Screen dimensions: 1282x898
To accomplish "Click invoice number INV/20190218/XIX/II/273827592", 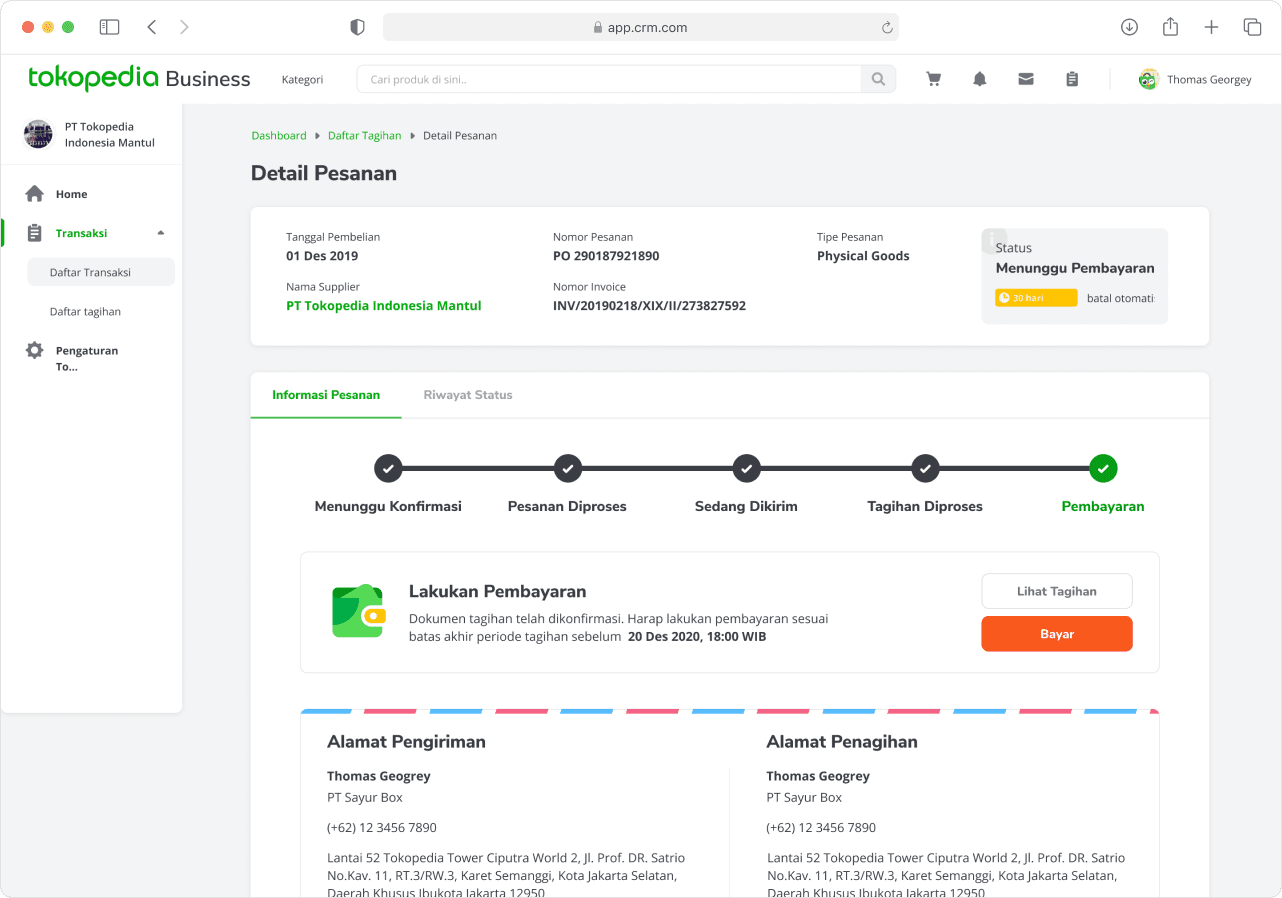I will pyautogui.click(x=649, y=306).
